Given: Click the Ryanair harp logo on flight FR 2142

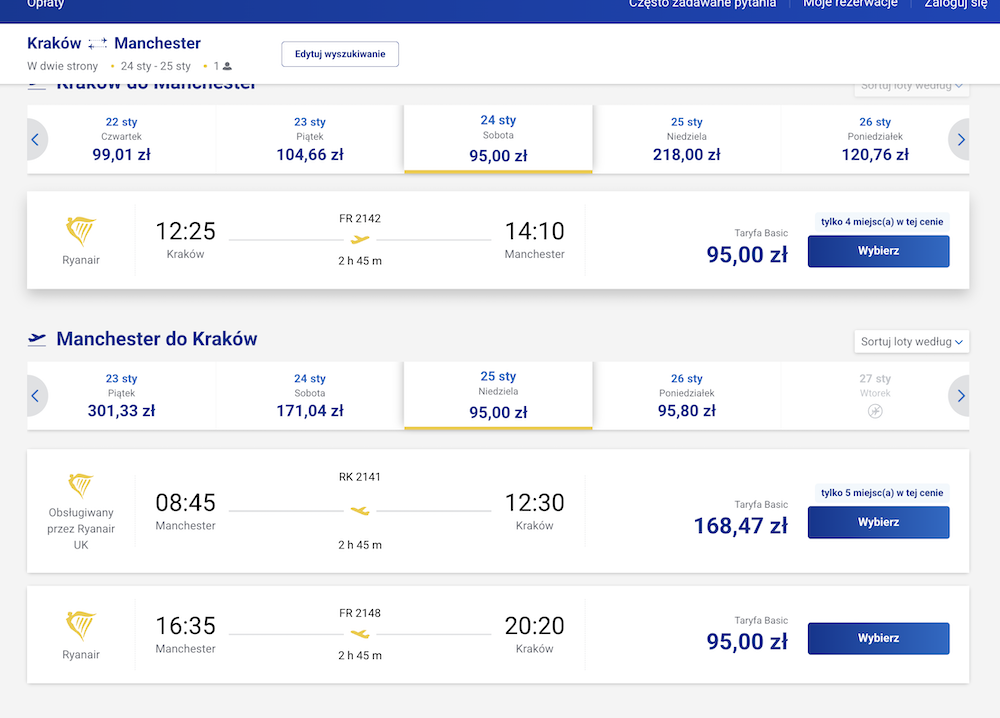Looking at the screenshot, I should click(x=81, y=231).
